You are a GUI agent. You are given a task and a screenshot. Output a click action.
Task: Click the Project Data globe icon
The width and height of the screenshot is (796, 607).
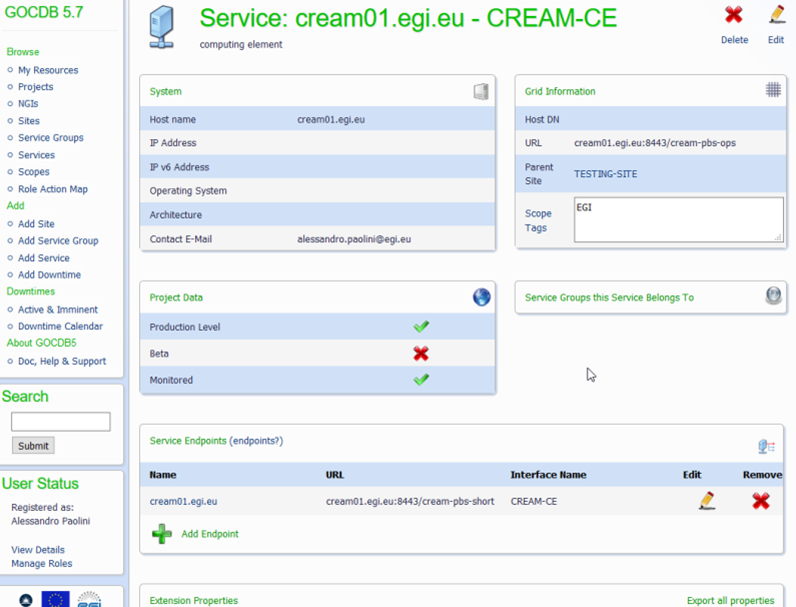point(481,297)
